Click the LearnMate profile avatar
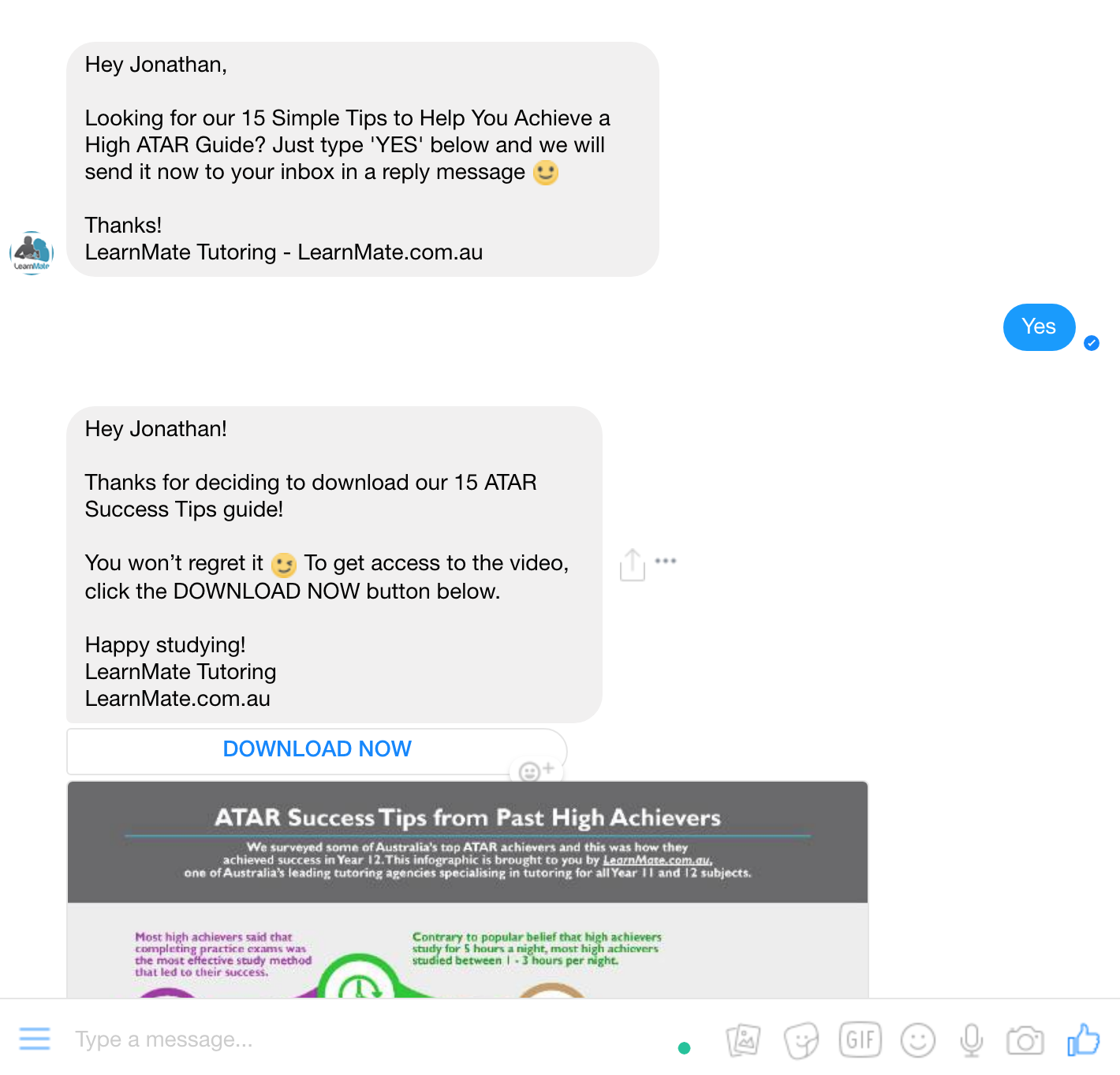This screenshot has height=1075, width=1120. click(32, 252)
